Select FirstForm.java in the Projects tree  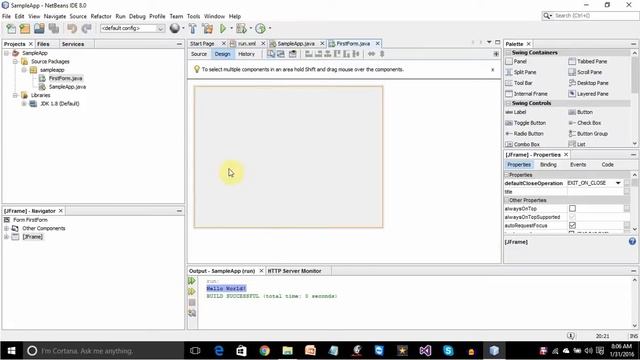(x=65, y=78)
